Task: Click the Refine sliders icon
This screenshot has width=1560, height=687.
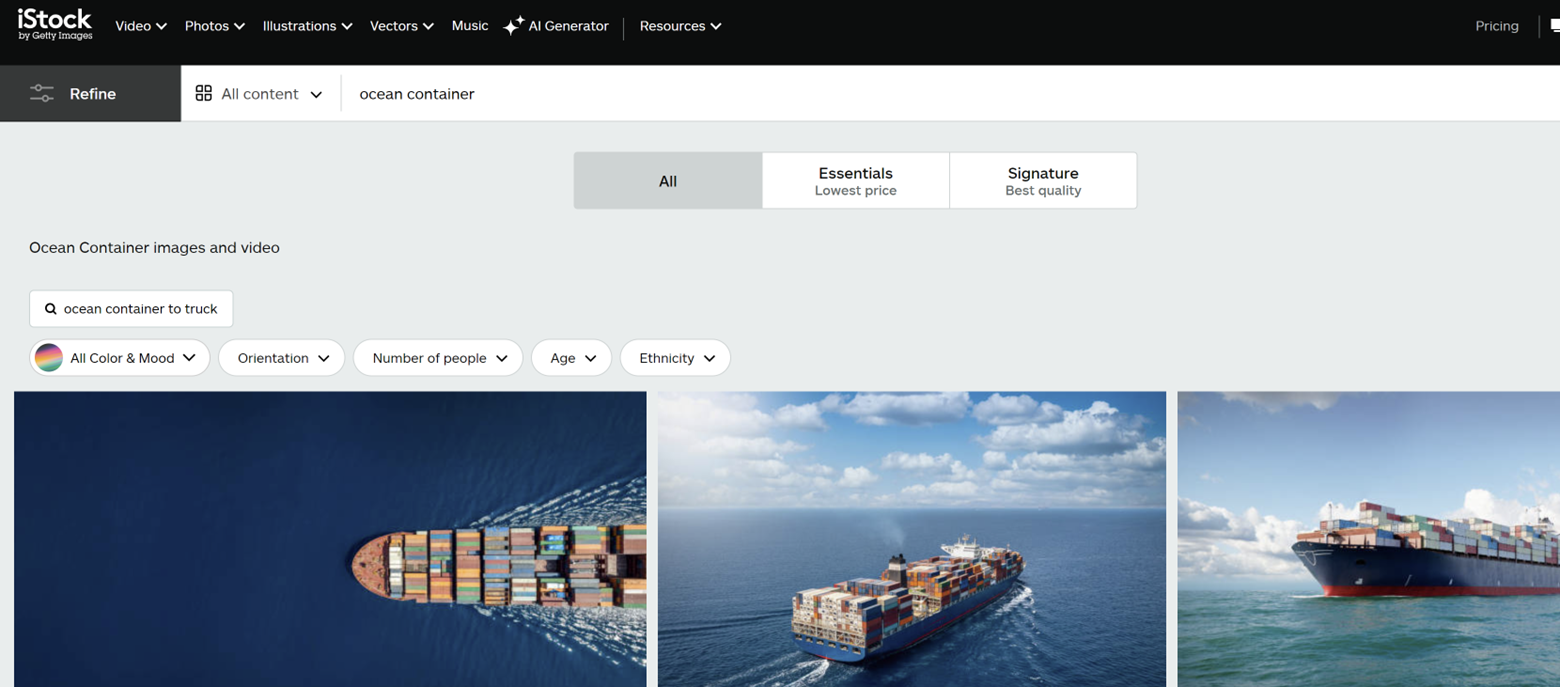Action: click(42, 94)
